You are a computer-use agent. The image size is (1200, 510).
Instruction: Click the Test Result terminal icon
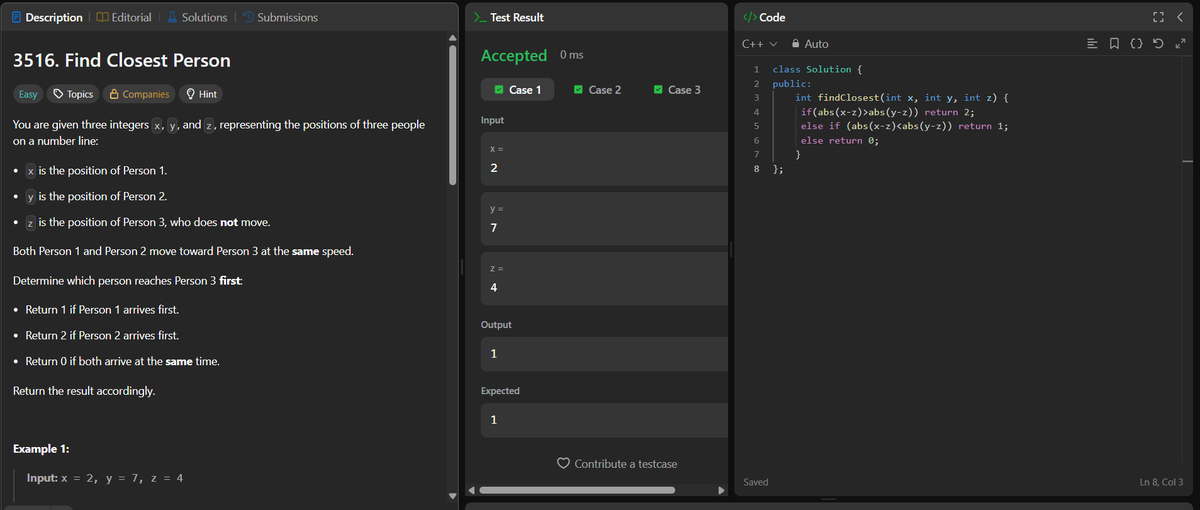click(x=479, y=17)
